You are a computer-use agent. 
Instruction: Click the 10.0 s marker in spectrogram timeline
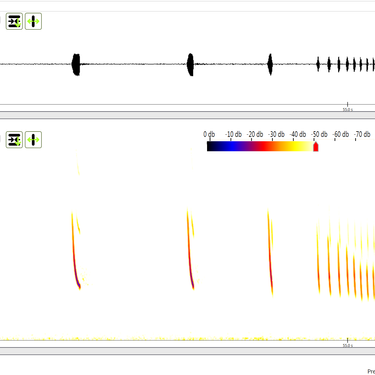pos(347,345)
